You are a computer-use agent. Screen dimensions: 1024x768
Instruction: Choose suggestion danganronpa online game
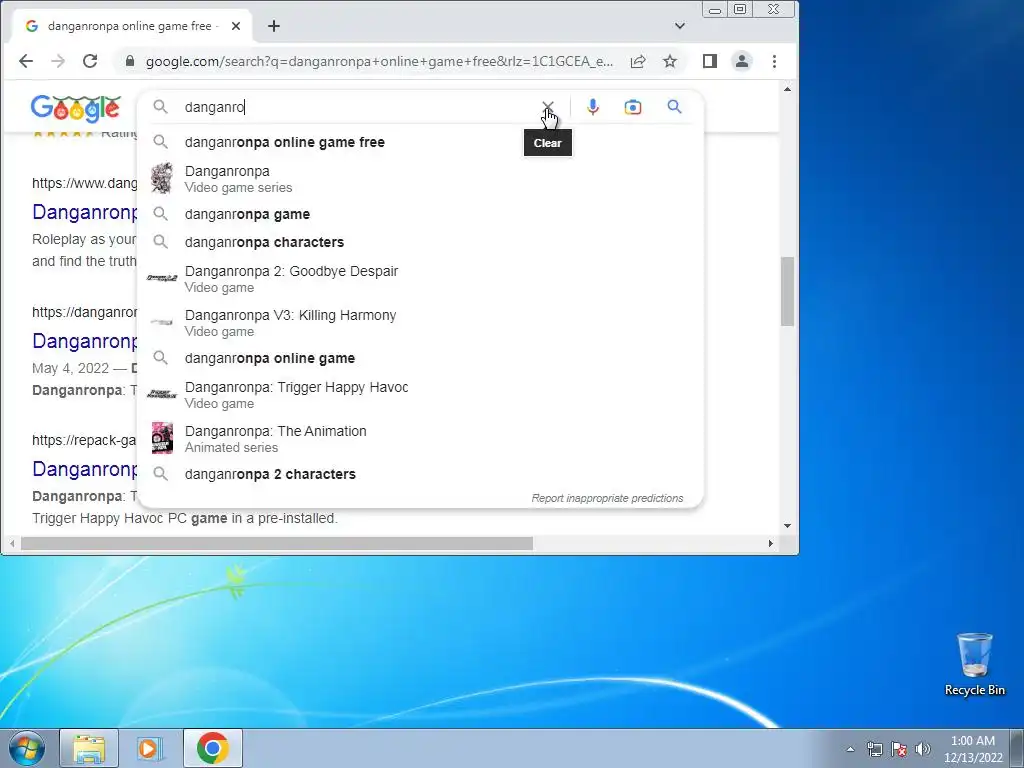(421, 358)
